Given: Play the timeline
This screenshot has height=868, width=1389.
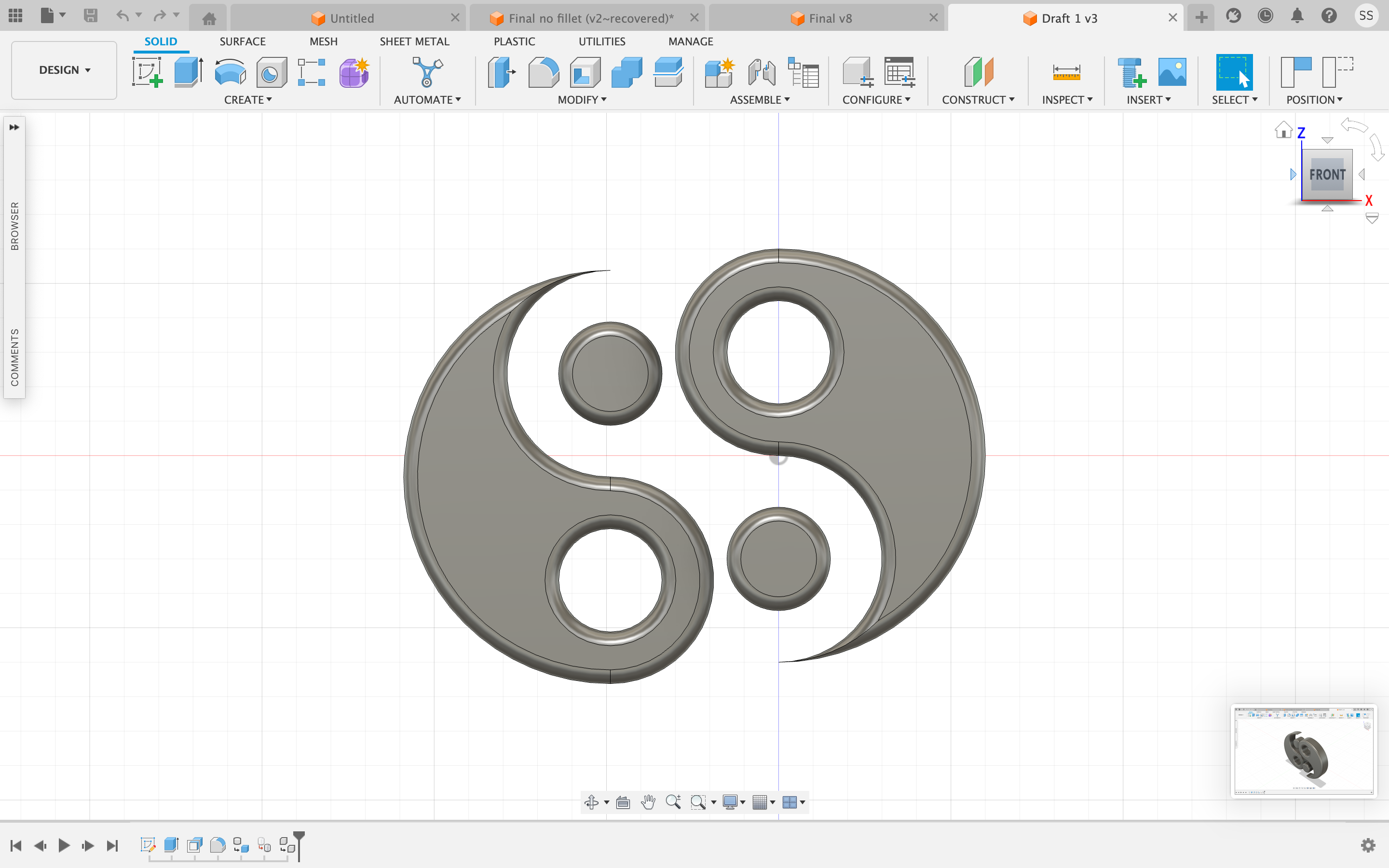Looking at the screenshot, I should tap(64, 845).
